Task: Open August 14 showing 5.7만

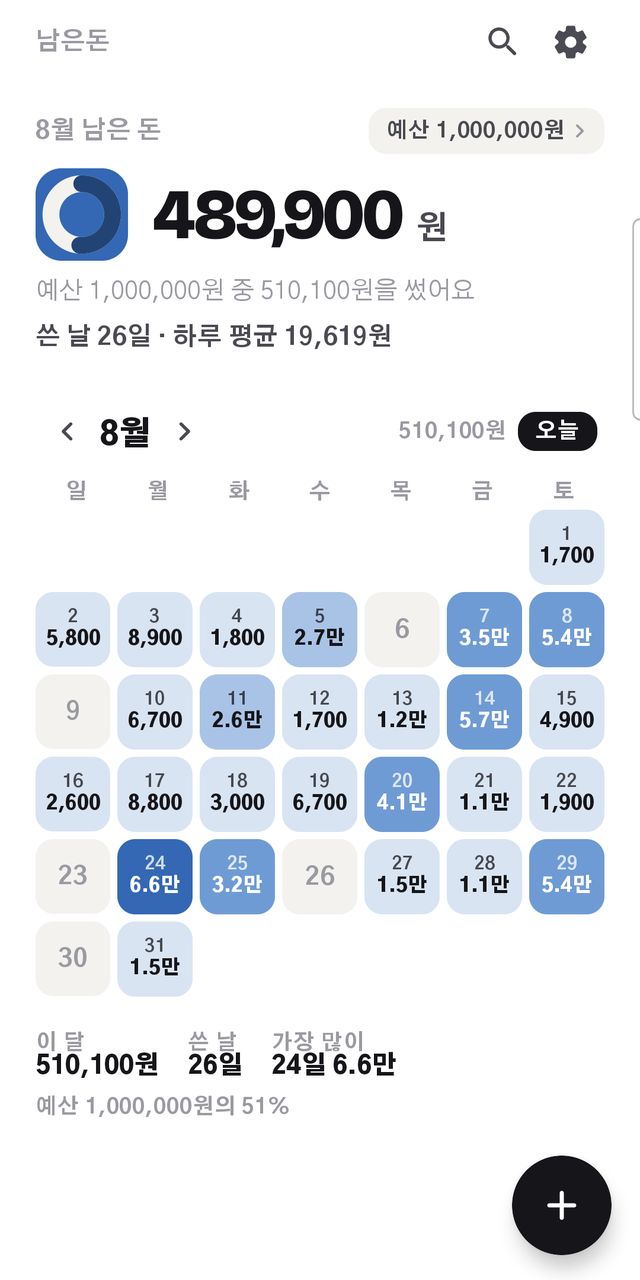Action: coord(484,711)
